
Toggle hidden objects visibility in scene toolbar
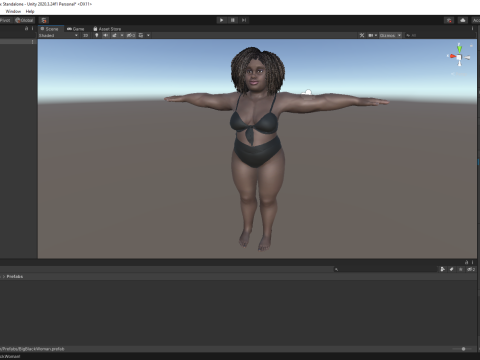coord(131,35)
